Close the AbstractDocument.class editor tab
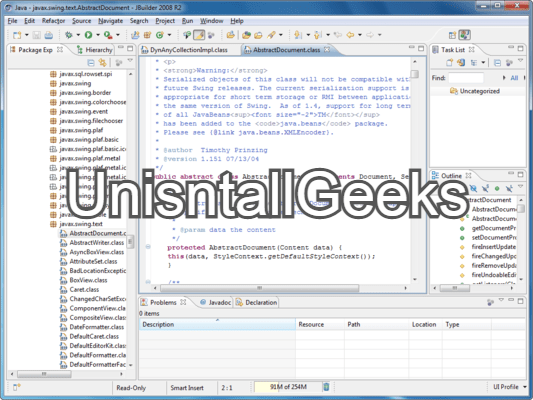The height and width of the screenshot is (400, 533). coord(327,50)
